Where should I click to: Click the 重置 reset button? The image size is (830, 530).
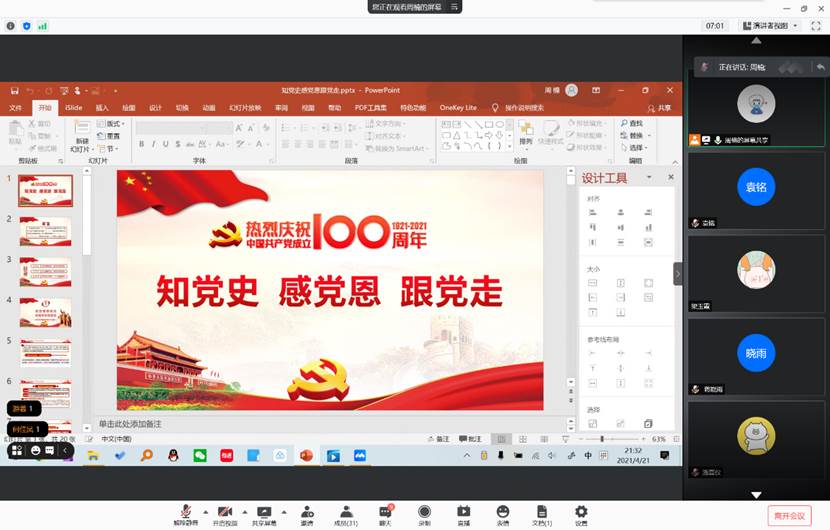click(109, 136)
